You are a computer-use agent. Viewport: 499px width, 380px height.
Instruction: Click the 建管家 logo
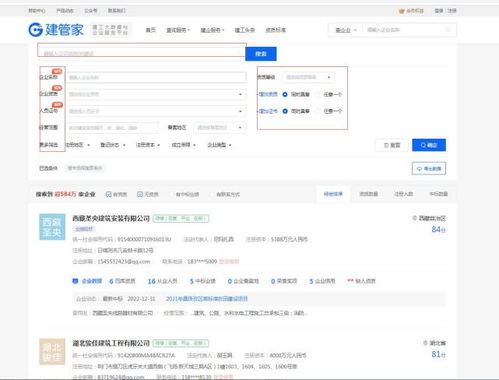click(x=56, y=30)
